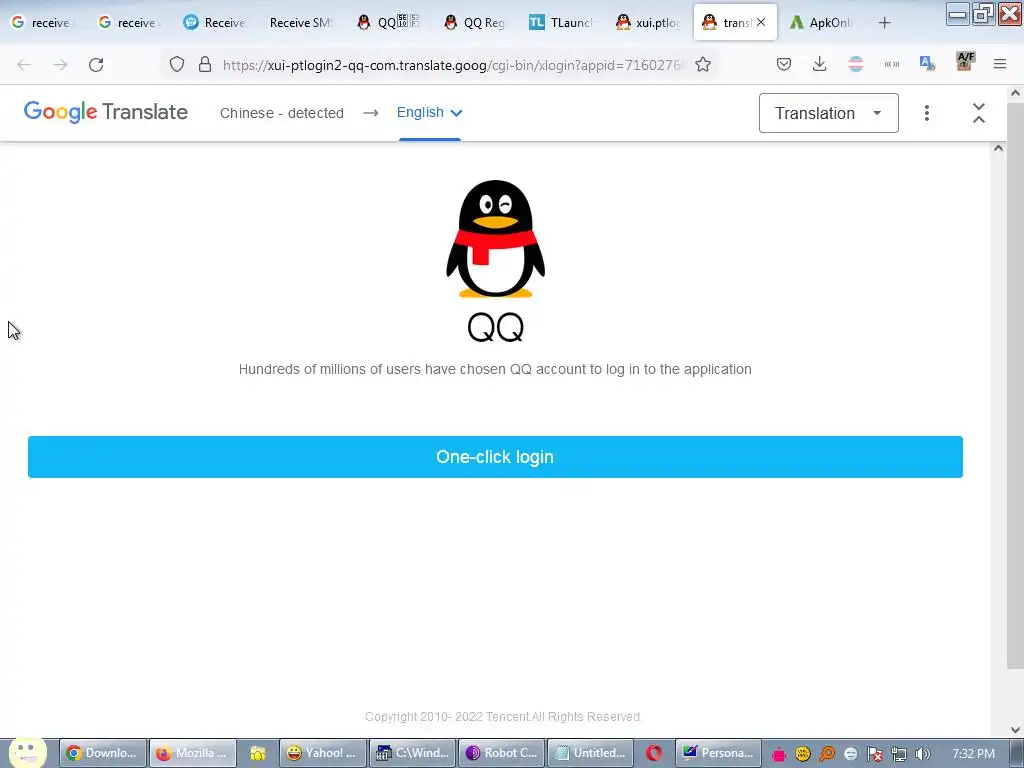Switch to the TLauncher tab

562,22
